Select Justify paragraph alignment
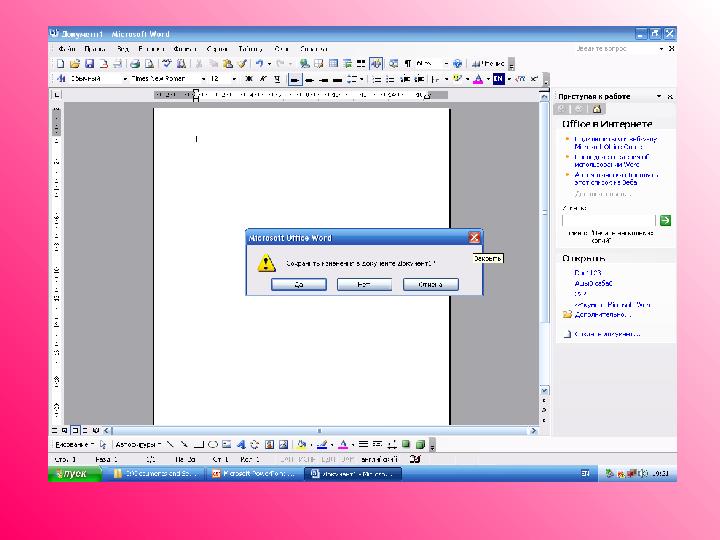The height and width of the screenshot is (540, 720). pyautogui.click(x=338, y=79)
